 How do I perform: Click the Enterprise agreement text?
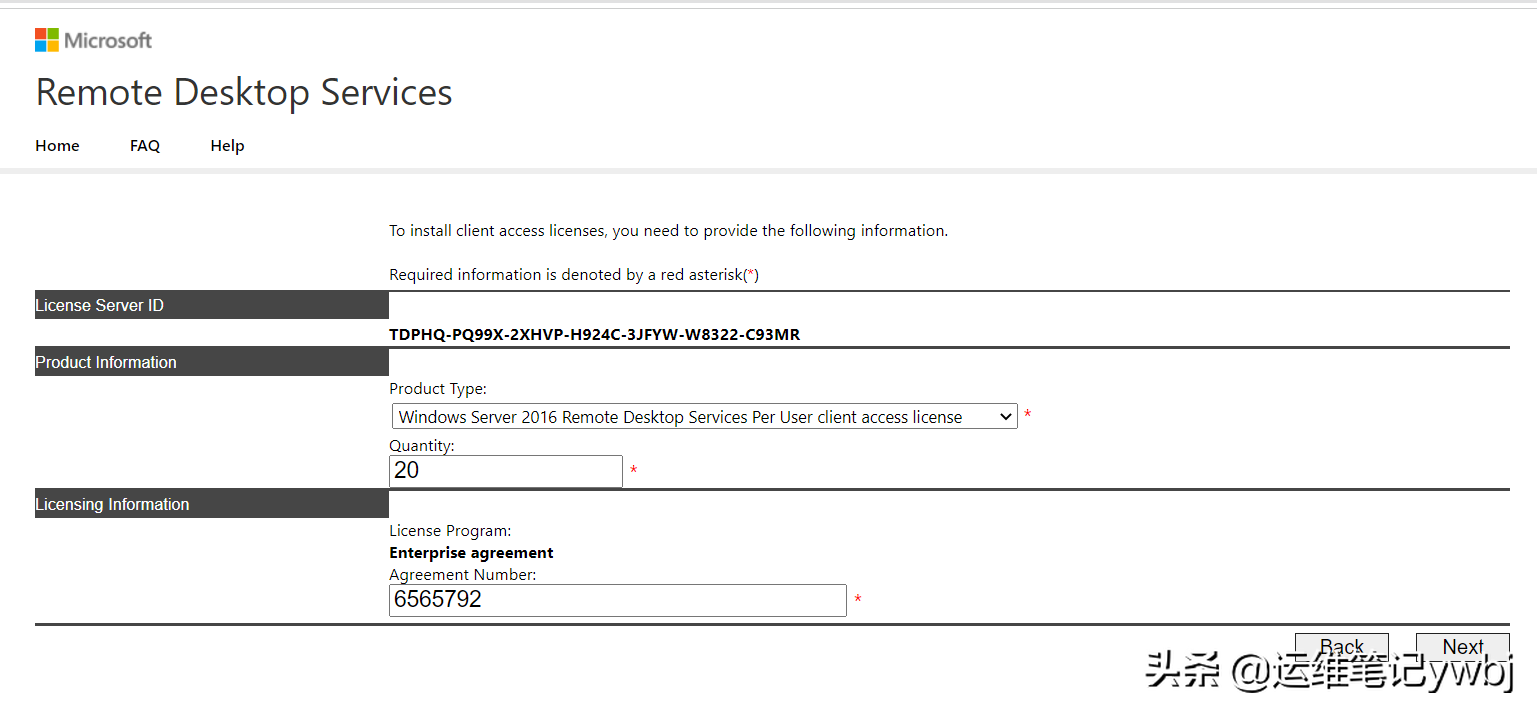pyautogui.click(x=471, y=553)
